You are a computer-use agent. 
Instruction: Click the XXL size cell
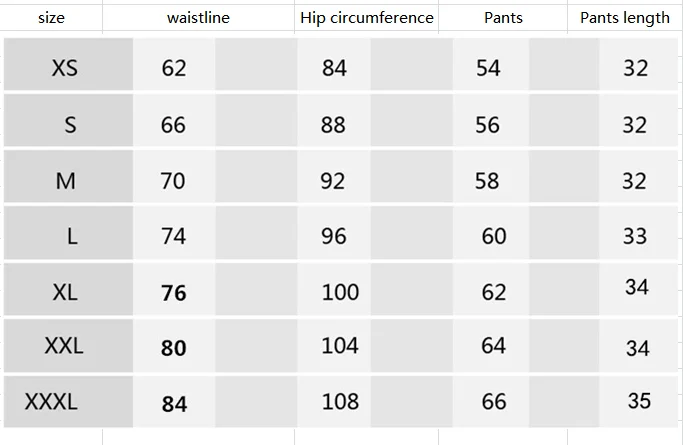68,346
